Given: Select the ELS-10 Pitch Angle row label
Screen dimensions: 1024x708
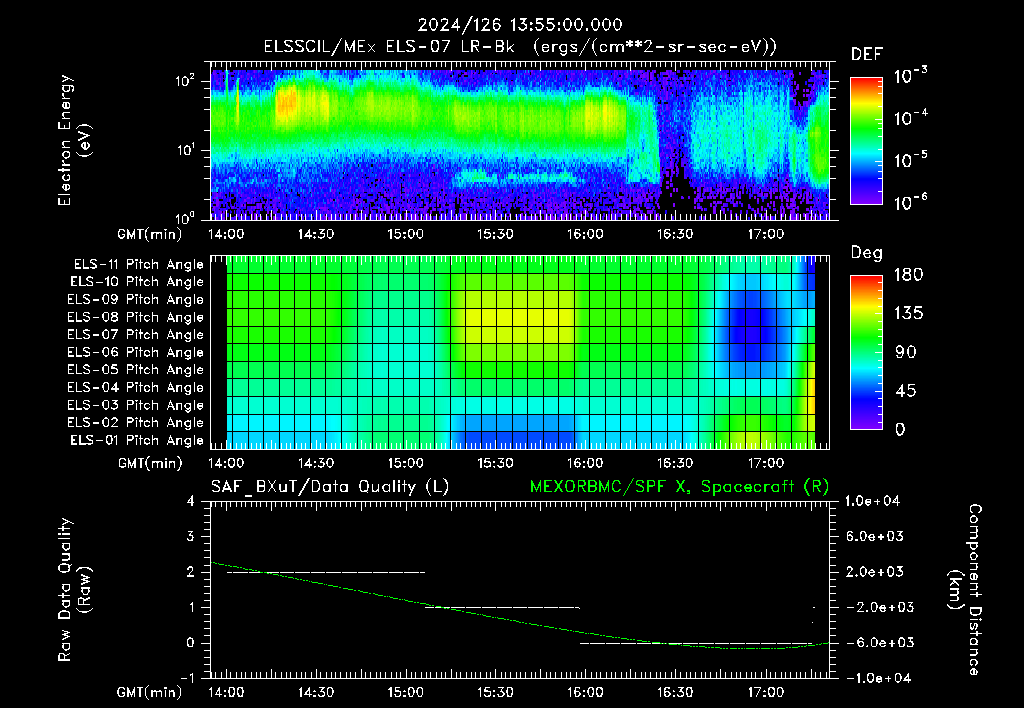Looking at the screenshot, I should pyautogui.click(x=137, y=282).
